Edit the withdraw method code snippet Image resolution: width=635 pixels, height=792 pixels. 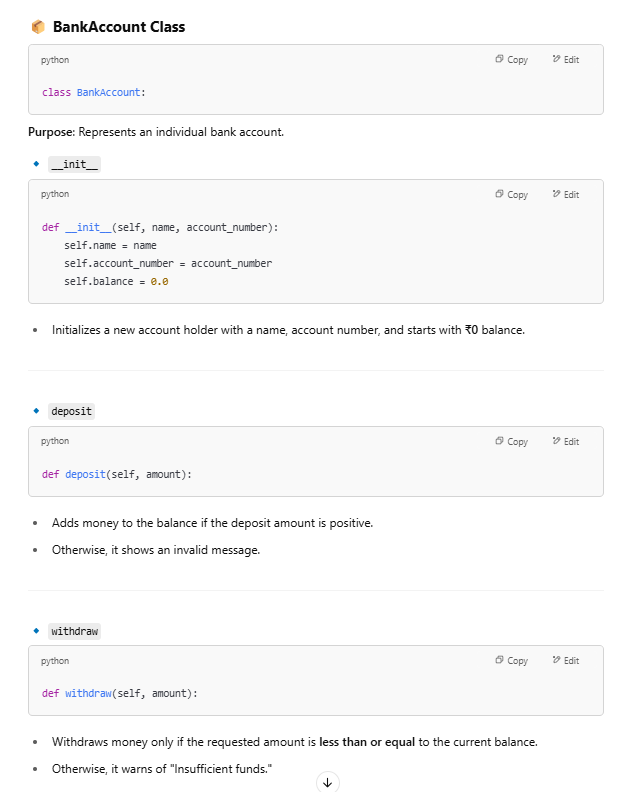pyautogui.click(x=565, y=661)
